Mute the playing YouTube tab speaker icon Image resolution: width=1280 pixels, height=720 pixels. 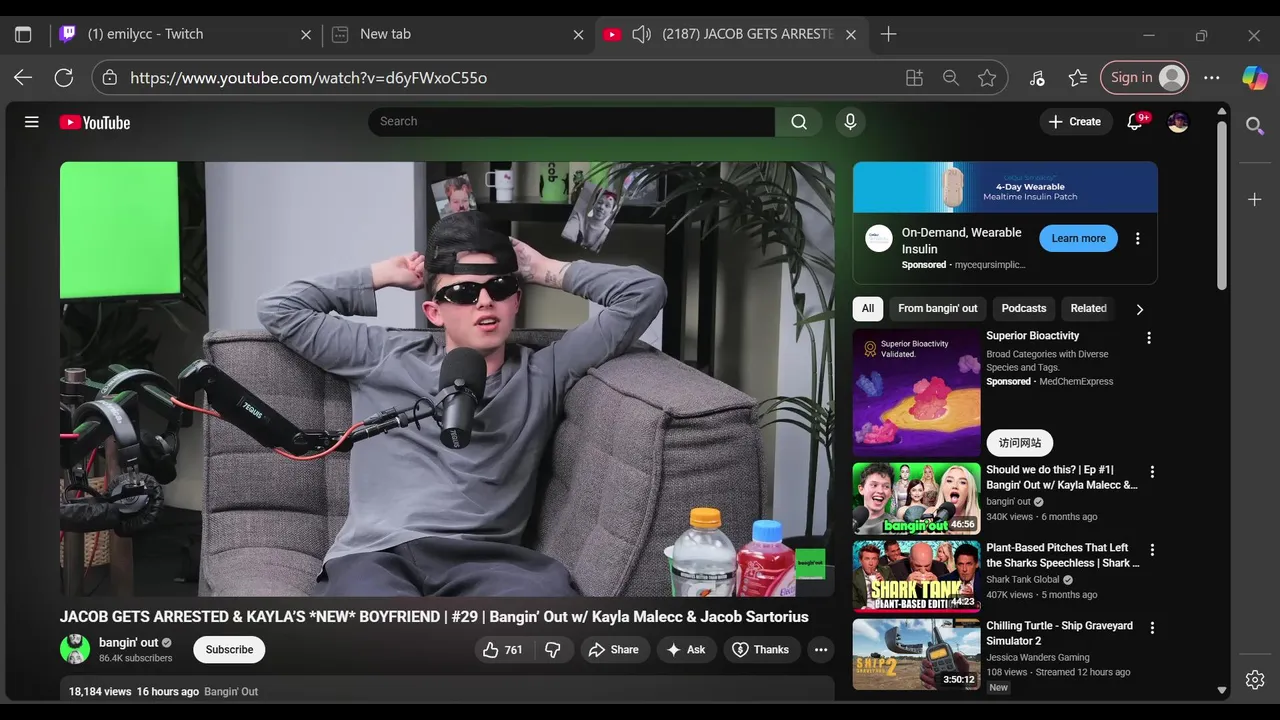(x=642, y=34)
